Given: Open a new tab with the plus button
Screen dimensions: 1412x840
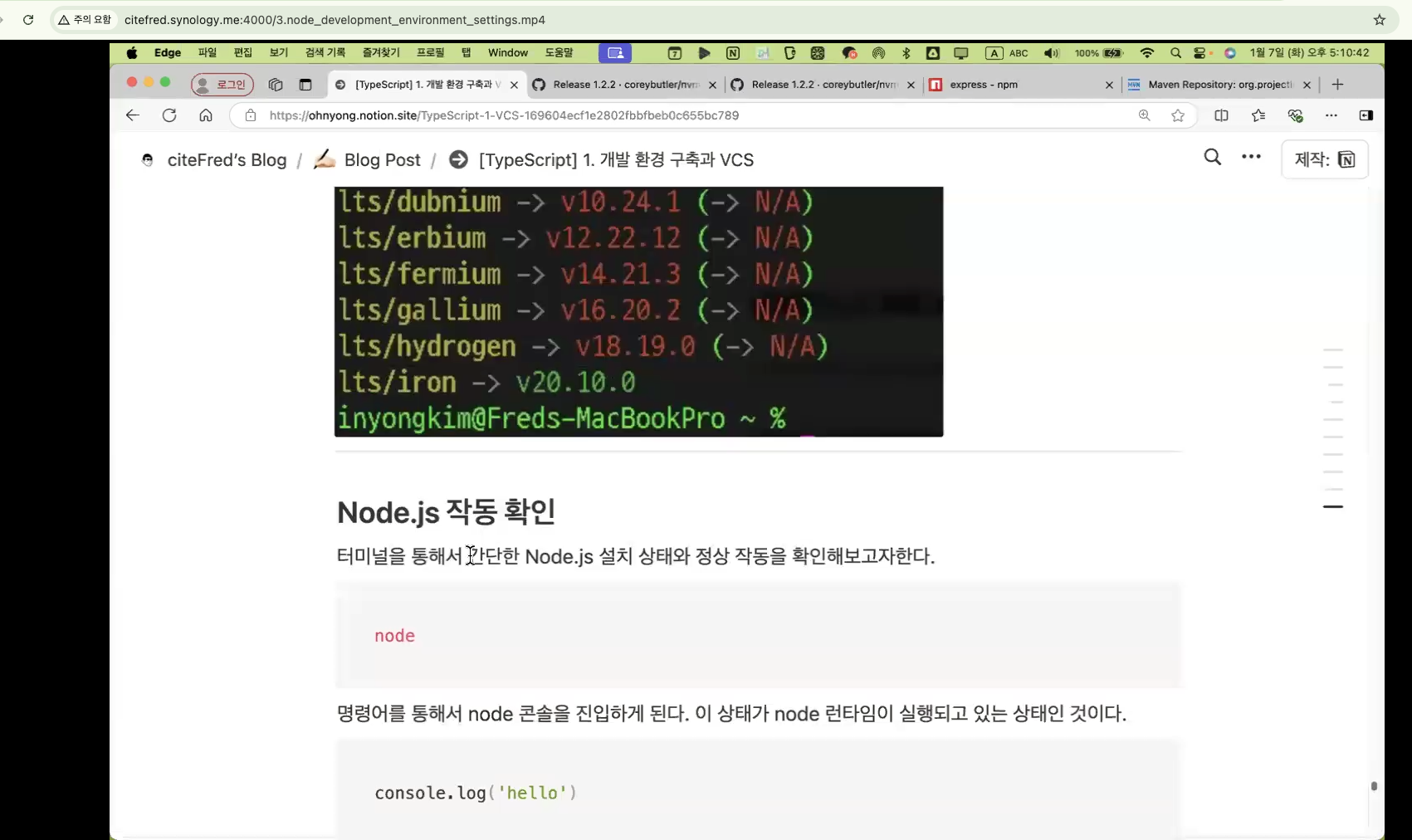Looking at the screenshot, I should 1337,85.
